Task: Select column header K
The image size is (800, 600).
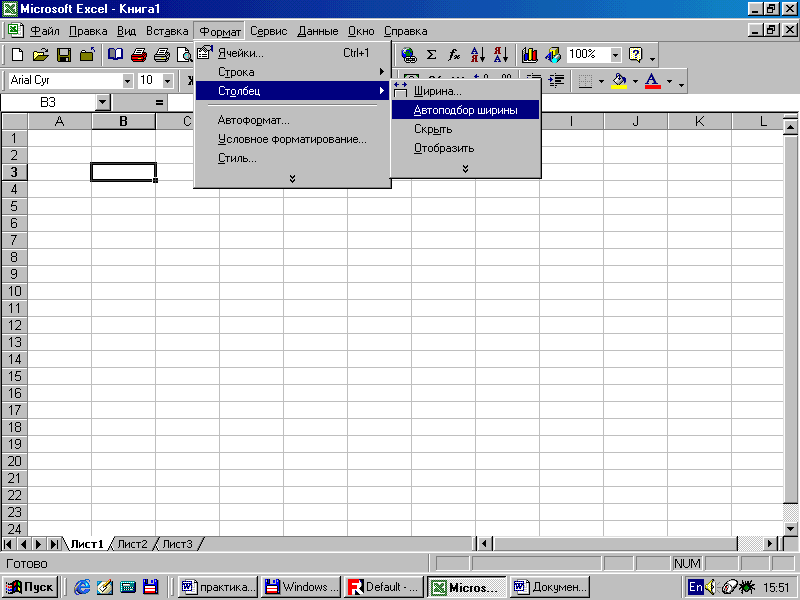Action: [699, 121]
